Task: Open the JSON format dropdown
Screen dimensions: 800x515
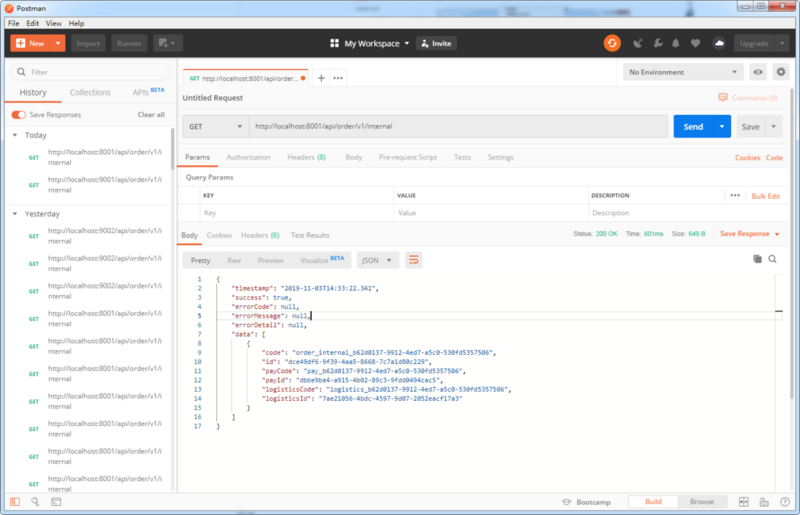Action: click(x=377, y=259)
